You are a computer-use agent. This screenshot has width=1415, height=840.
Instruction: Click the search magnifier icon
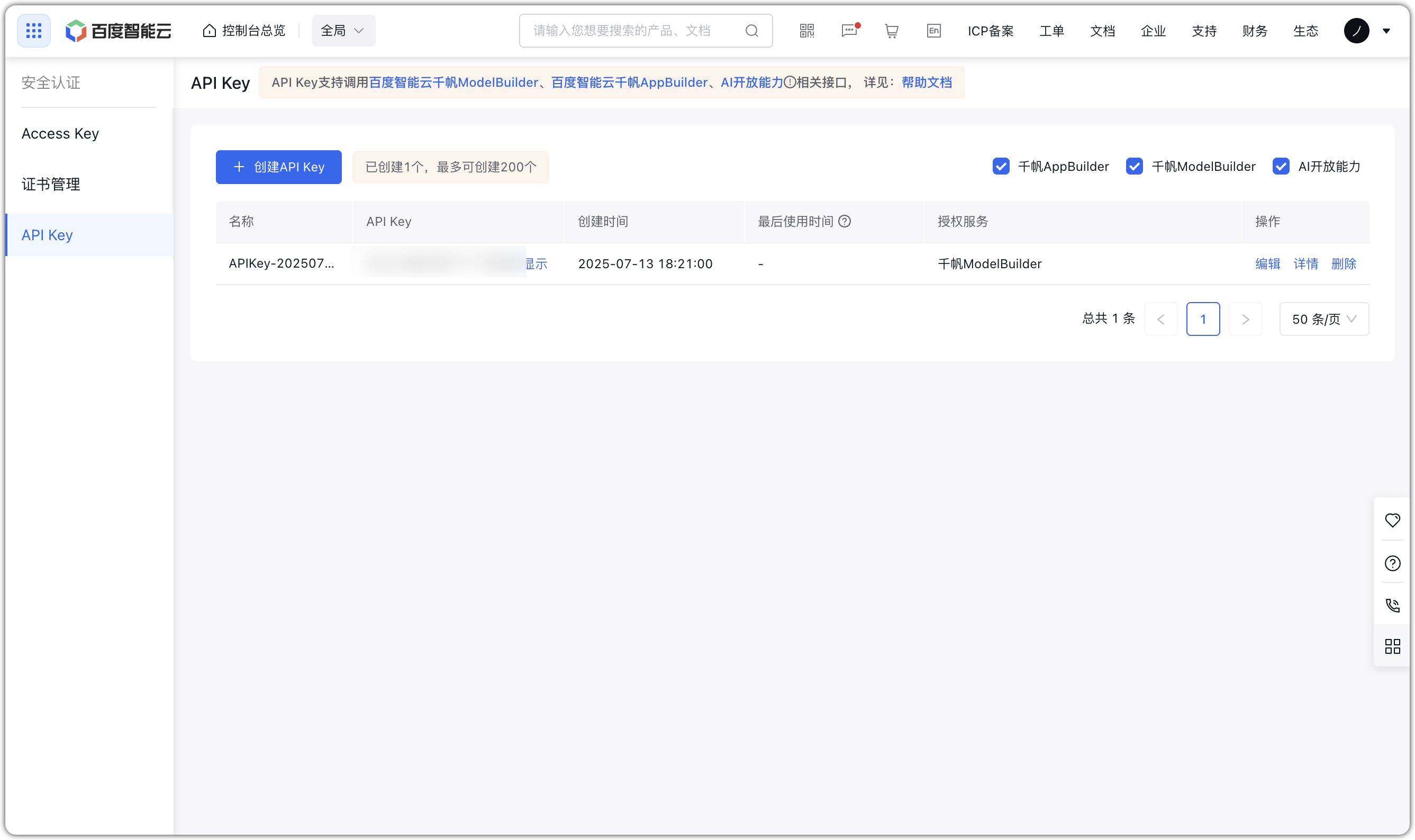tap(752, 31)
